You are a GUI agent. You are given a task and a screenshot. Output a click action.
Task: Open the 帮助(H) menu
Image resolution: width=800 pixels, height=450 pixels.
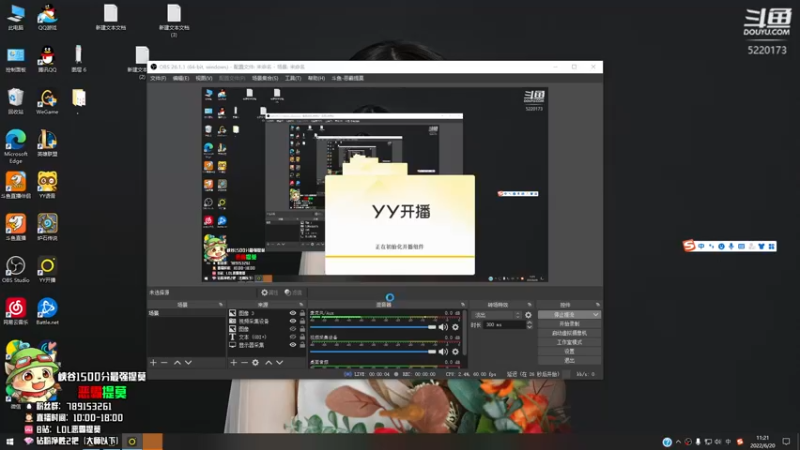point(316,78)
